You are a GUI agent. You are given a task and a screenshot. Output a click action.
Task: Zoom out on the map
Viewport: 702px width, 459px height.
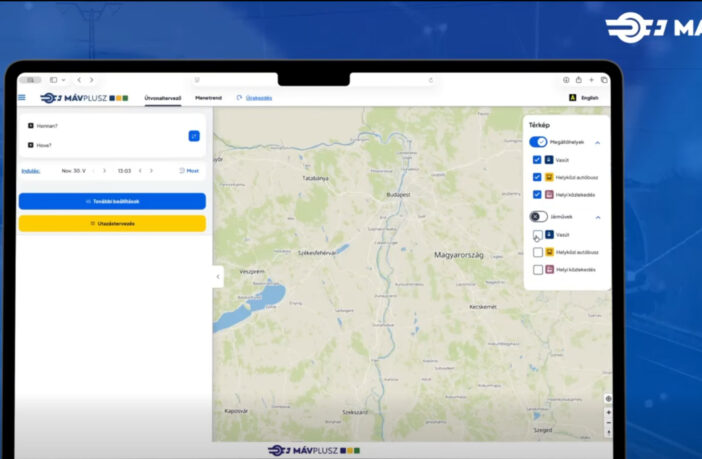(608, 422)
